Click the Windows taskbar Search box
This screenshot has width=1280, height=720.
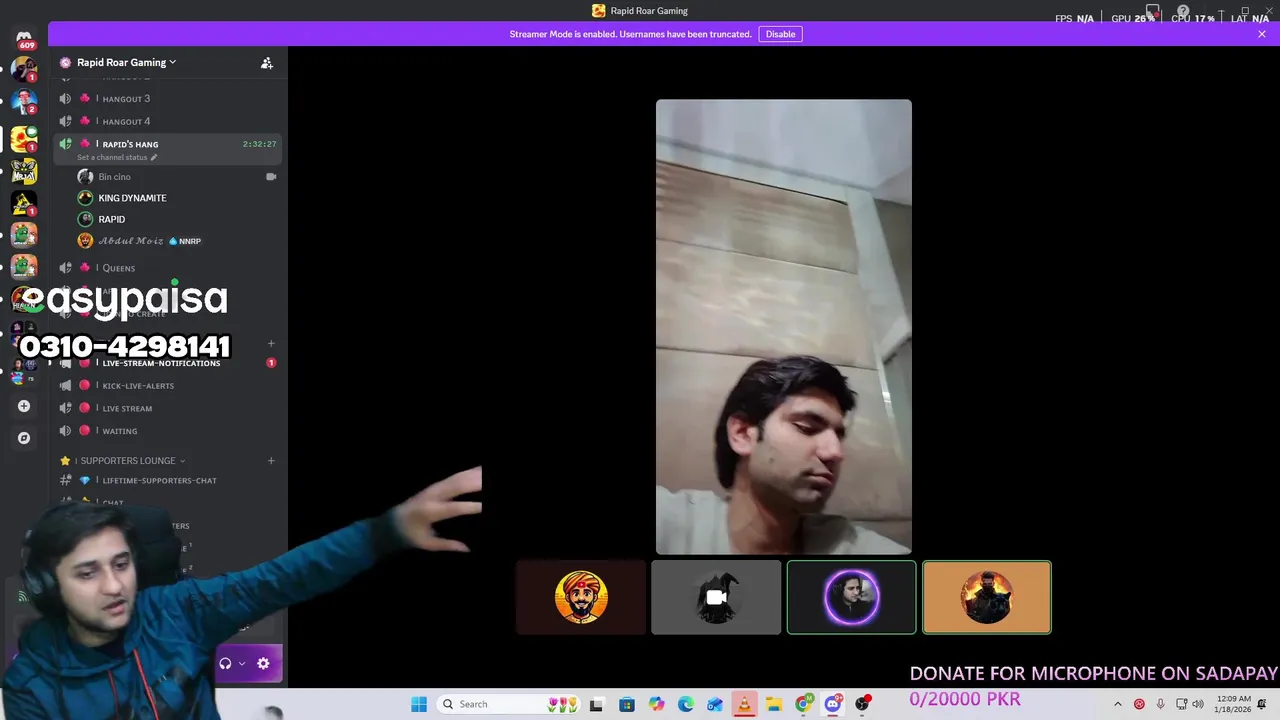508,705
